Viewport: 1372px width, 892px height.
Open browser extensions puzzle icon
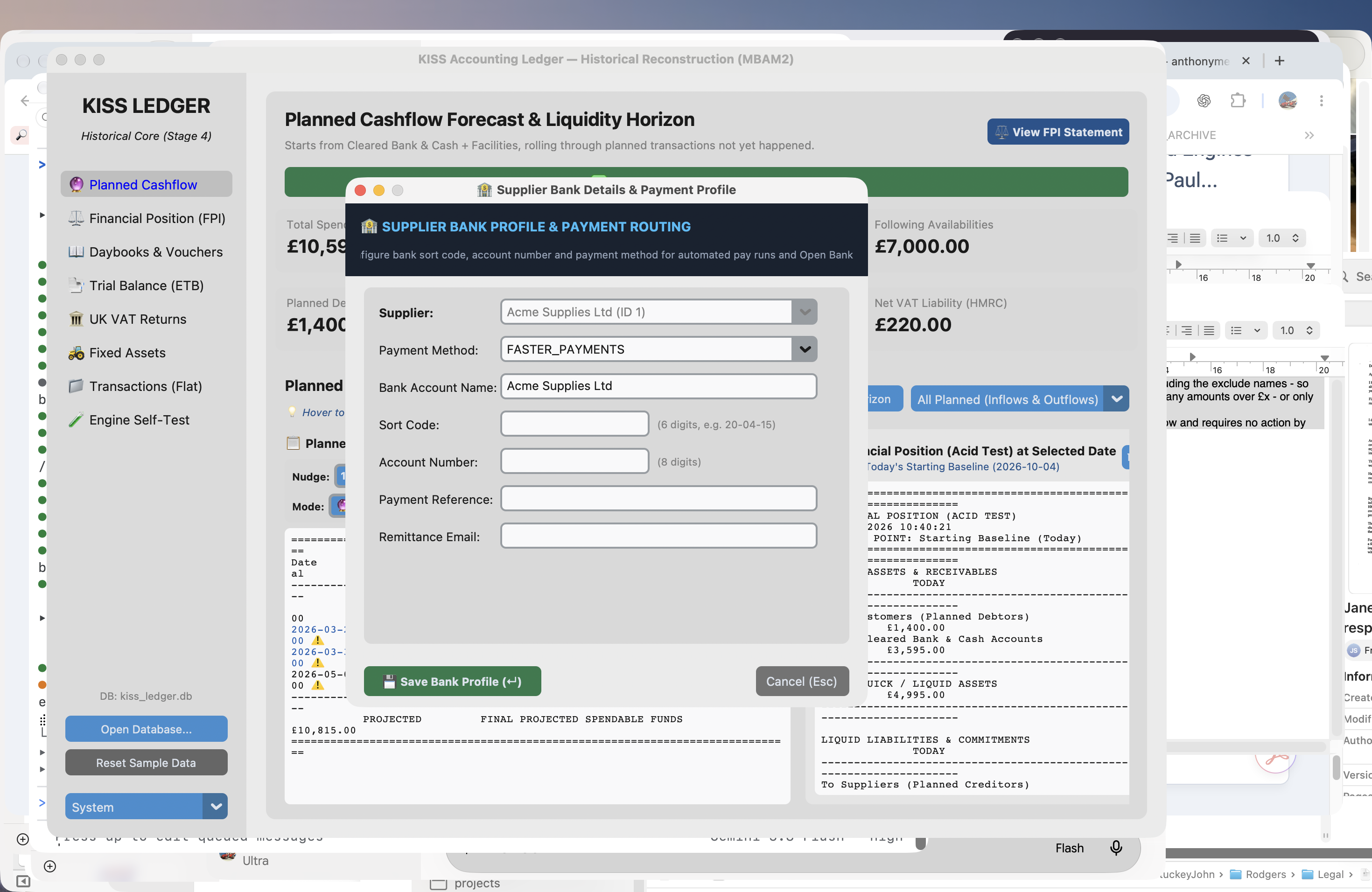pyautogui.click(x=1238, y=101)
